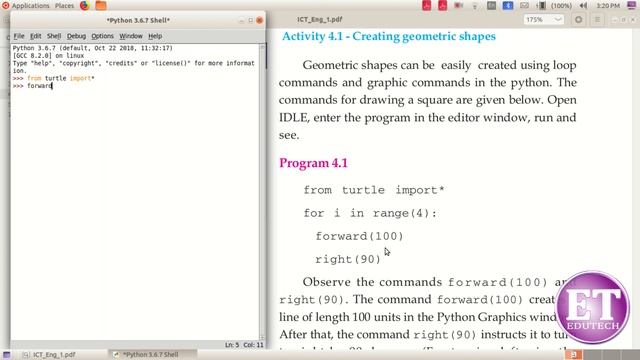Minimize the Python 3.6.7 Shell window
This screenshot has height=360, width=640.
(241, 20)
